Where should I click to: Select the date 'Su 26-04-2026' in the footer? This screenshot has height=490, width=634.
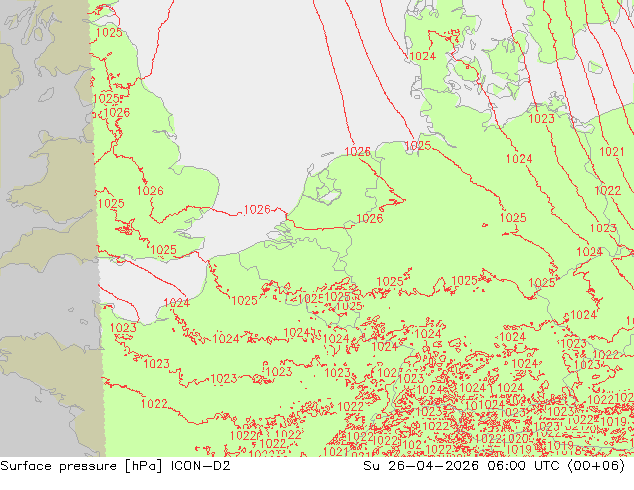pos(421,466)
